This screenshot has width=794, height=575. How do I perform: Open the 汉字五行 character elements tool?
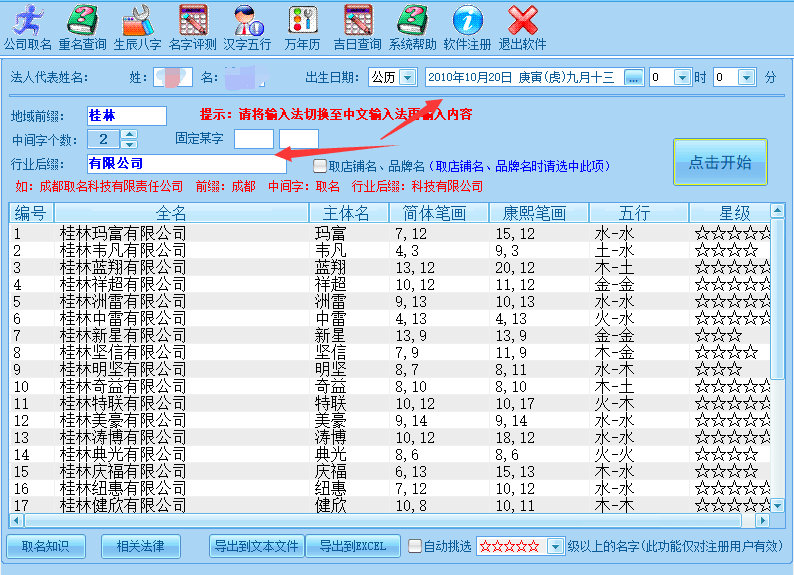pyautogui.click(x=247, y=27)
